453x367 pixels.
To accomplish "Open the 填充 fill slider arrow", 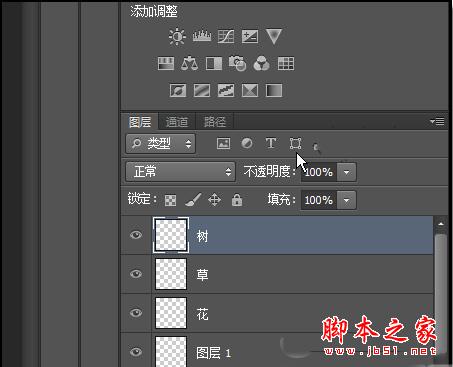I will click(347, 200).
